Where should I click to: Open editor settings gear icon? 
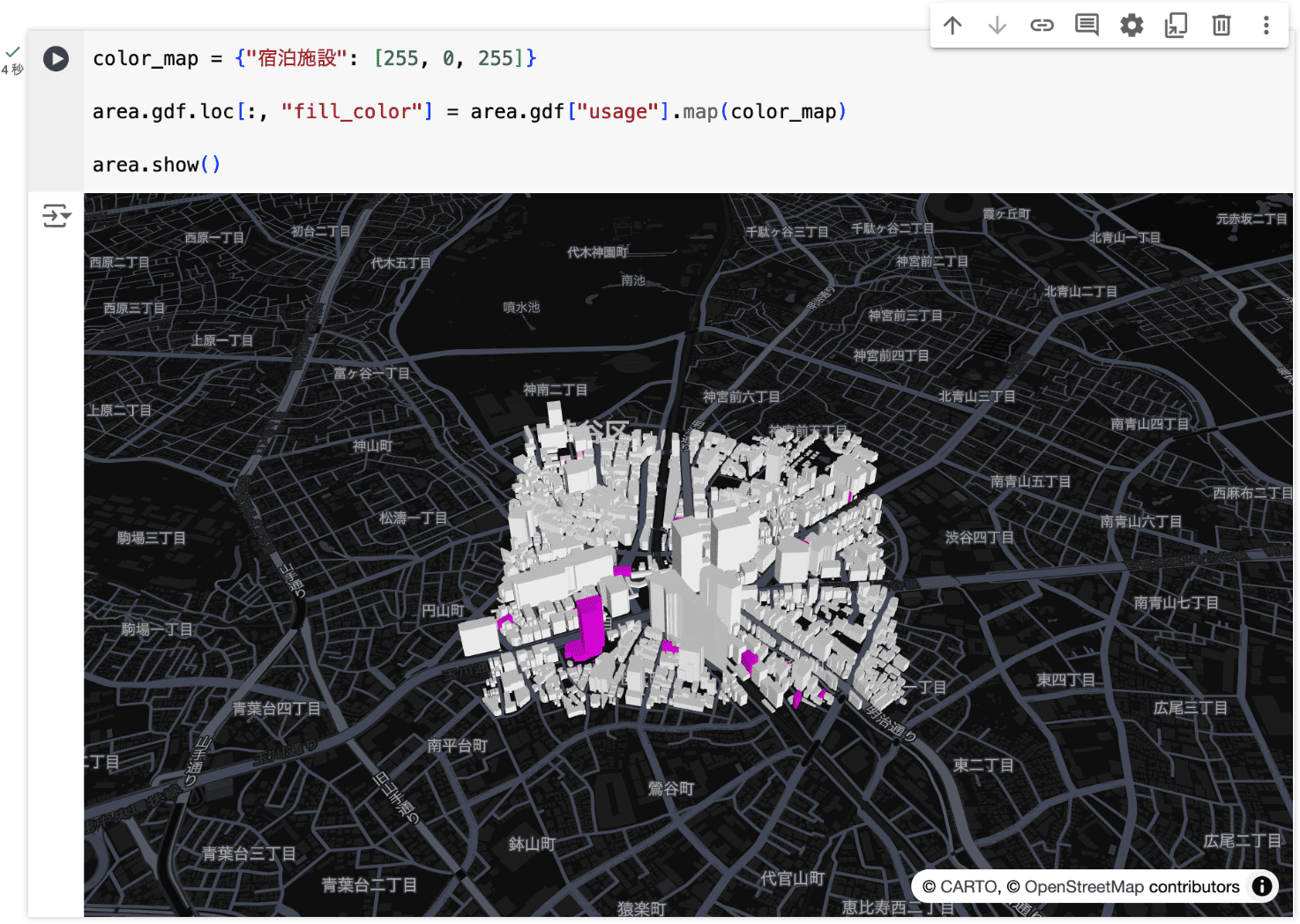pyautogui.click(x=1132, y=25)
